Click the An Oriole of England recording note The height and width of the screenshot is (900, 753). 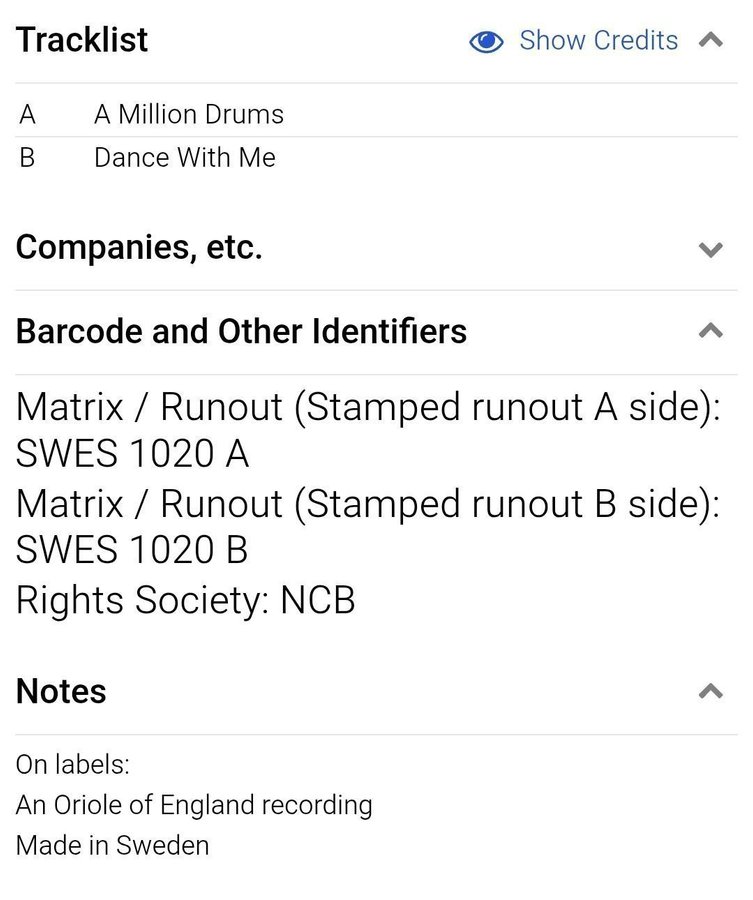(194, 805)
